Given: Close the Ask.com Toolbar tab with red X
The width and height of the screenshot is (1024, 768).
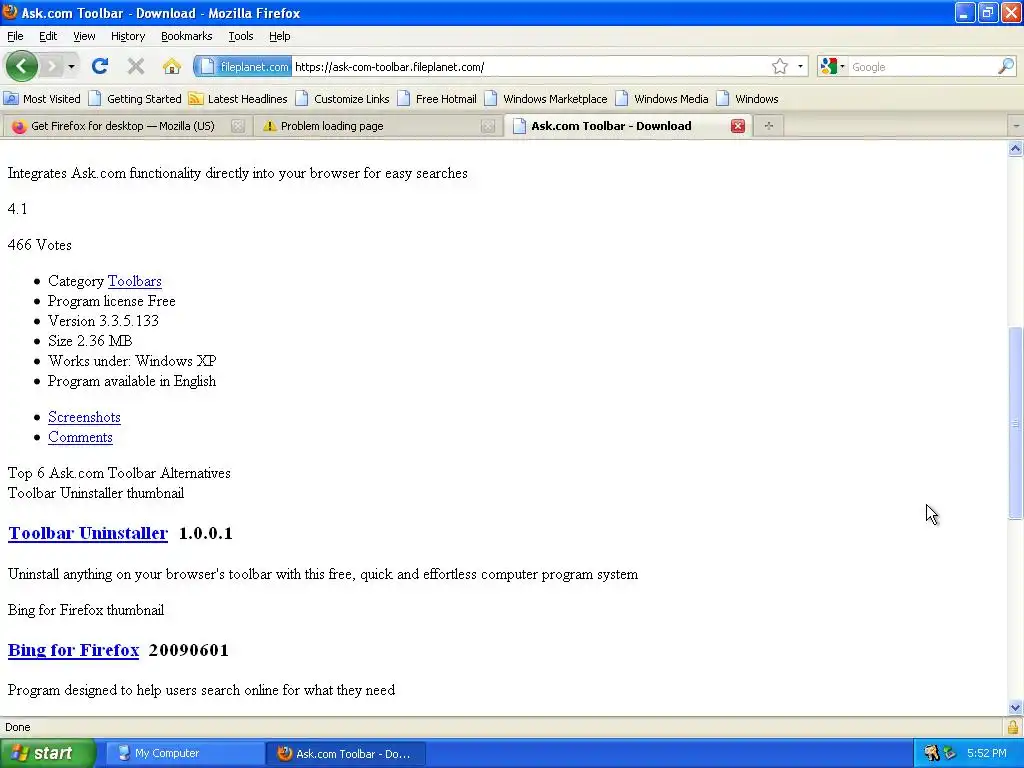Looking at the screenshot, I should click(x=738, y=126).
